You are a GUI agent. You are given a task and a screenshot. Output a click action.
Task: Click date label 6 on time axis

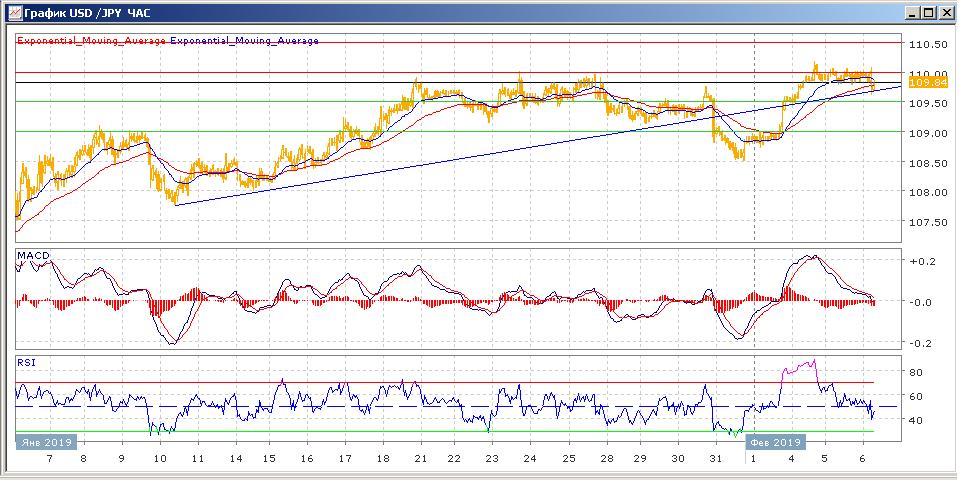tap(861, 459)
